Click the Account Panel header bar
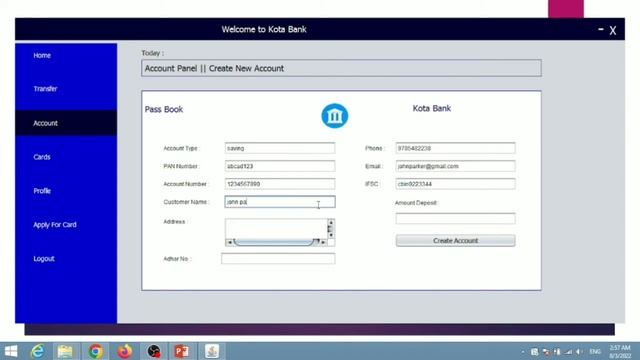 [x=341, y=68]
